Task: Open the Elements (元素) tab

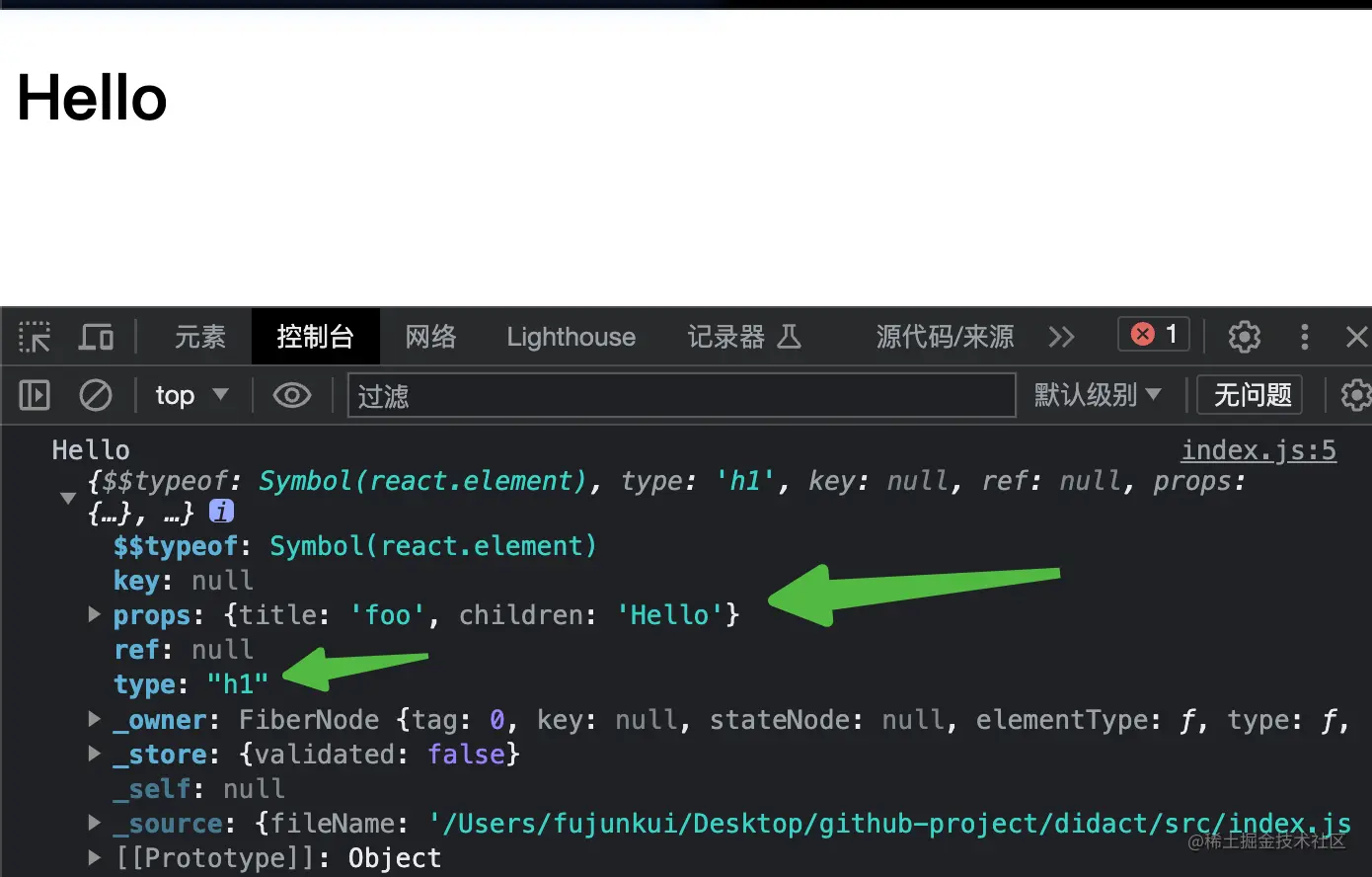Action: (x=200, y=338)
